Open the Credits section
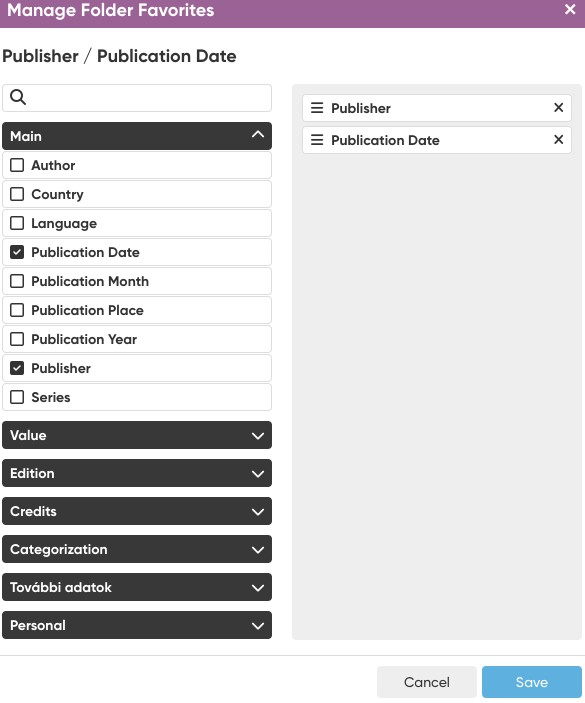Viewport: 585px width, 703px height. 137,511
